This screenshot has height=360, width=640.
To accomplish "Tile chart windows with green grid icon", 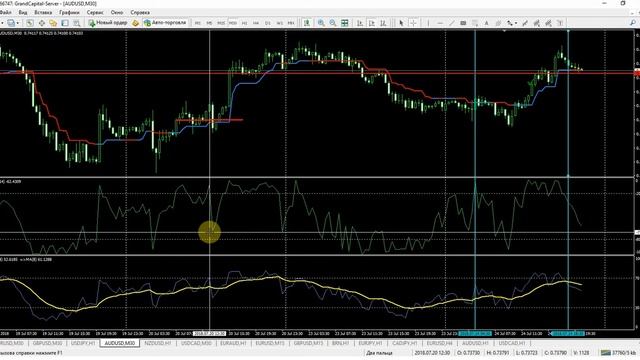I will (344, 23).
